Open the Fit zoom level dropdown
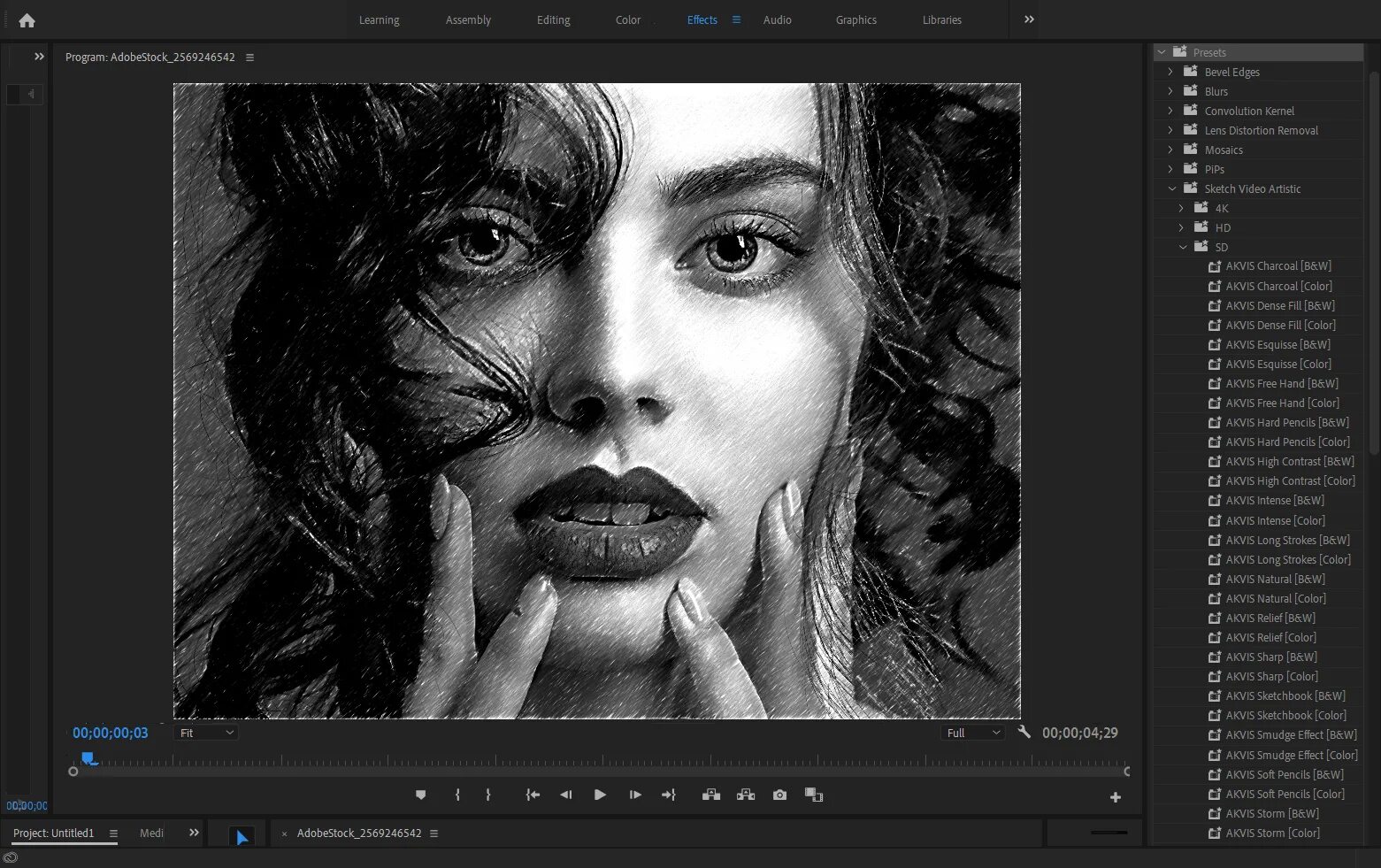Image resolution: width=1381 pixels, height=868 pixels. click(x=207, y=733)
